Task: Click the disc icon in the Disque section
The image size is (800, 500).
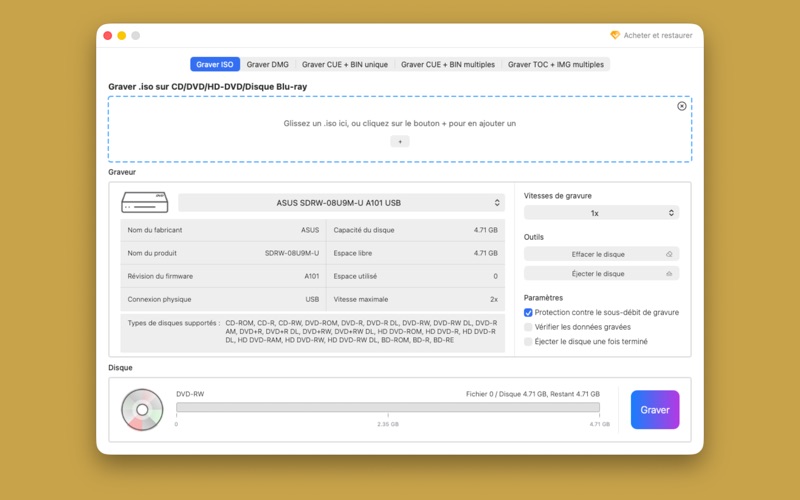Action: coord(142,410)
